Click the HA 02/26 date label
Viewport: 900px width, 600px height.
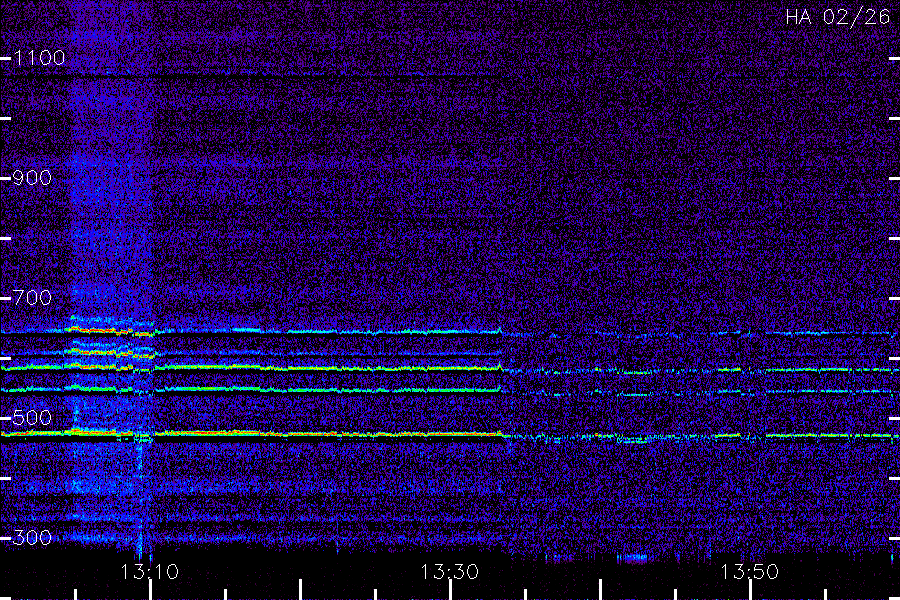point(838,17)
